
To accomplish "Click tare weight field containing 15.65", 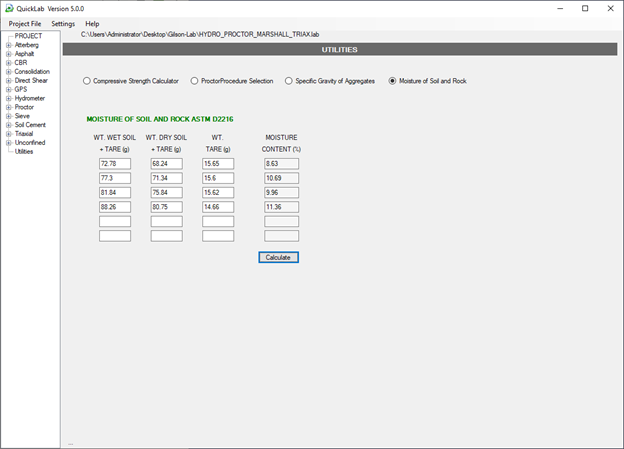I will [218, 163].
